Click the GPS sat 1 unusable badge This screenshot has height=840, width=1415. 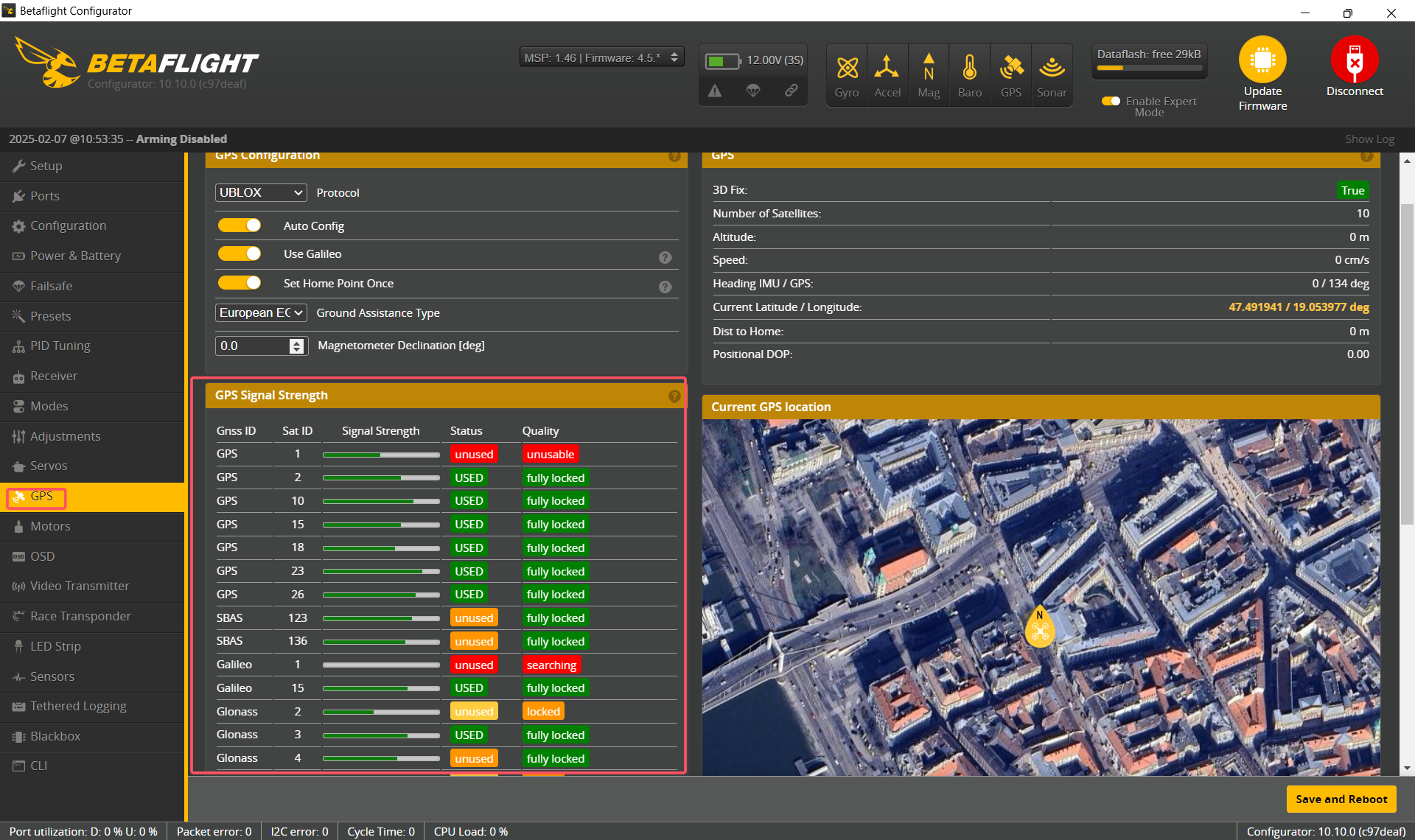(x=550, y=454)
